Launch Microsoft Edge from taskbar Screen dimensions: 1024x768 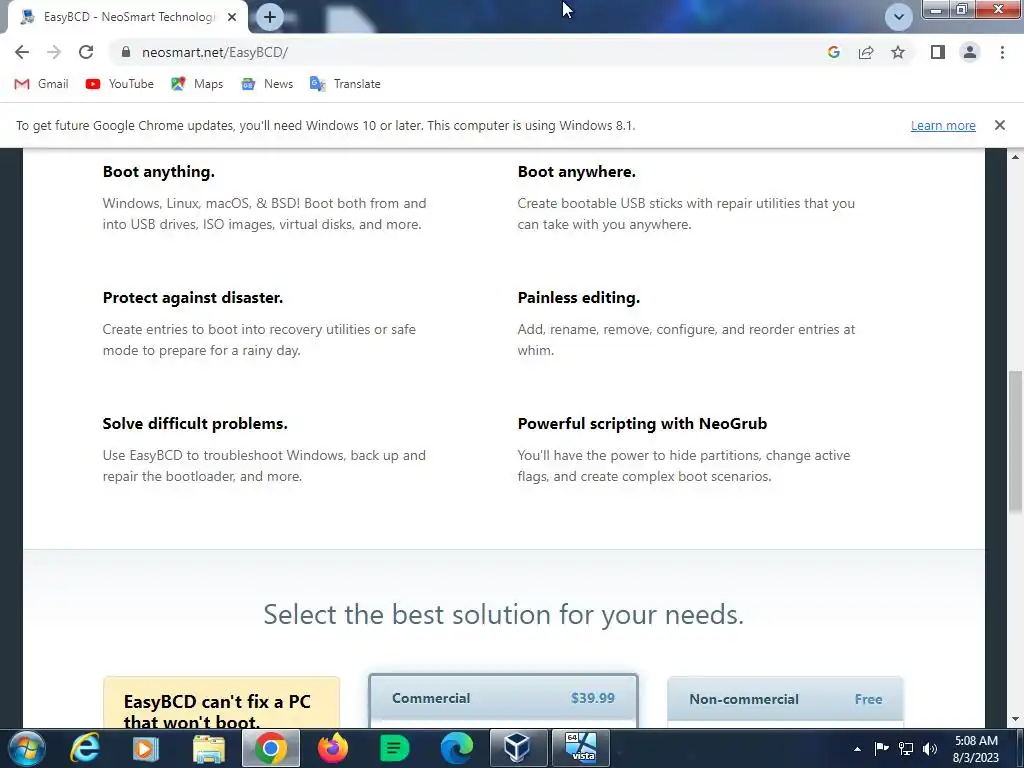456,748
